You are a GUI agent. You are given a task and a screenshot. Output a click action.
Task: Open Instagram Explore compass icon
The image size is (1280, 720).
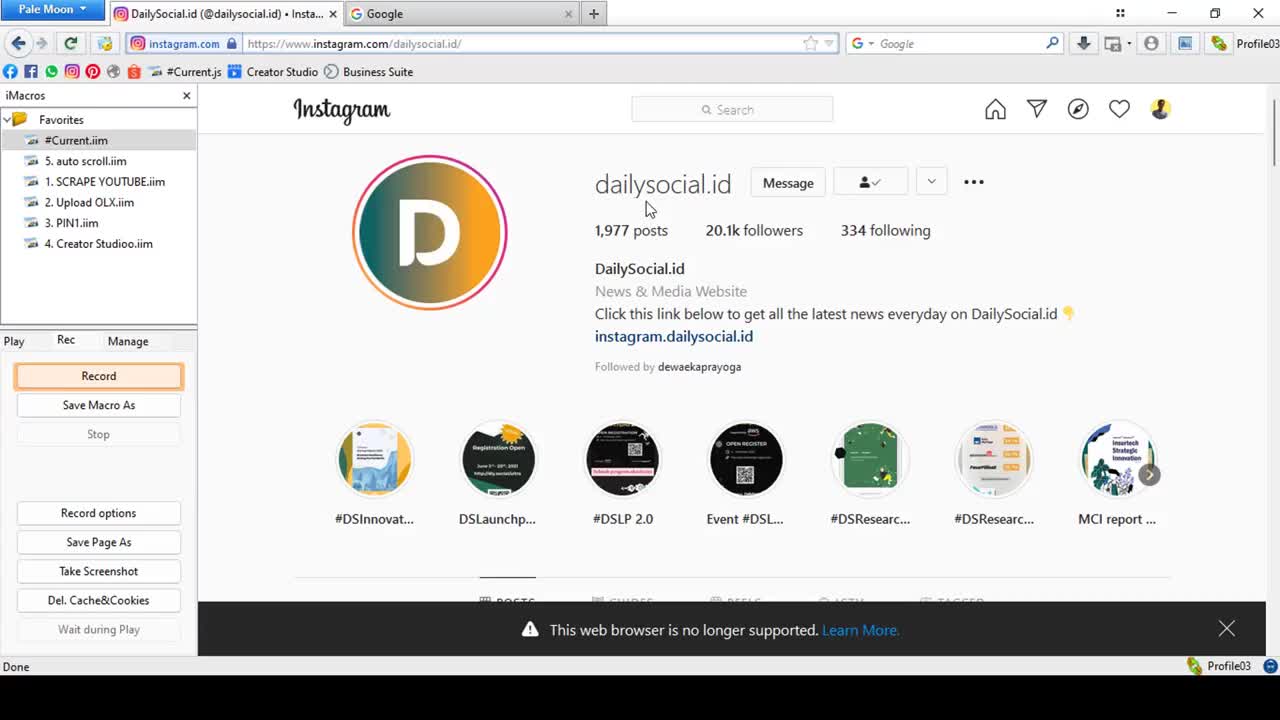tap(1078, 109)
